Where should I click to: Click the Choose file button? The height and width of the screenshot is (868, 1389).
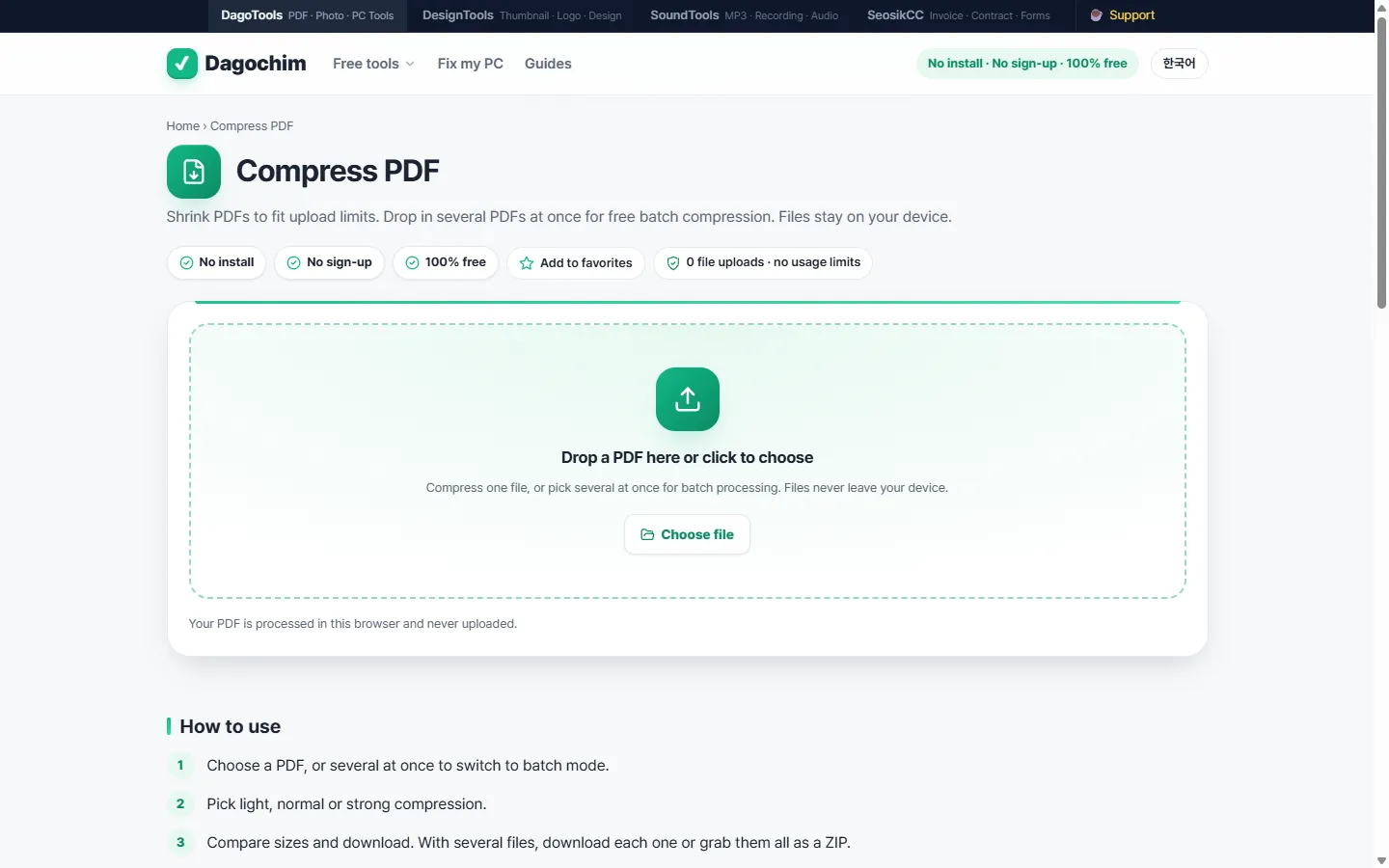pos(687,534)
